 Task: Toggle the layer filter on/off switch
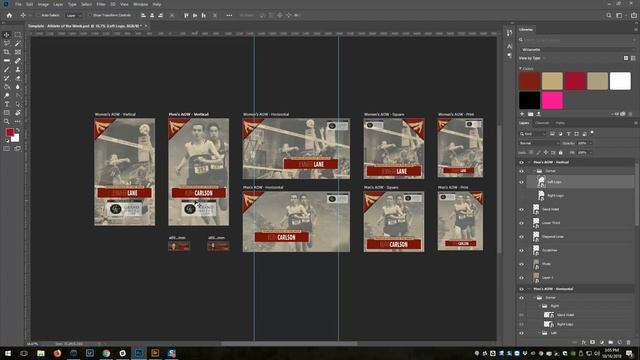pyautogui.click(x=592, y=133)
